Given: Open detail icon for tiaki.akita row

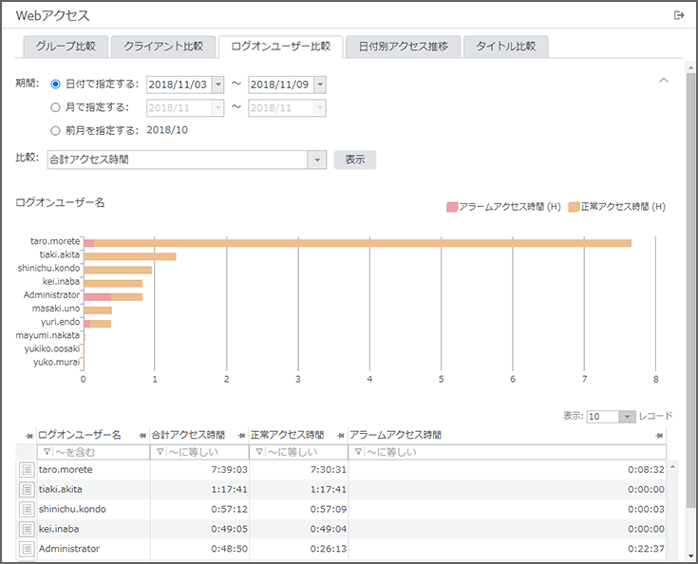Looking at the screenshot, I should 25,489.
